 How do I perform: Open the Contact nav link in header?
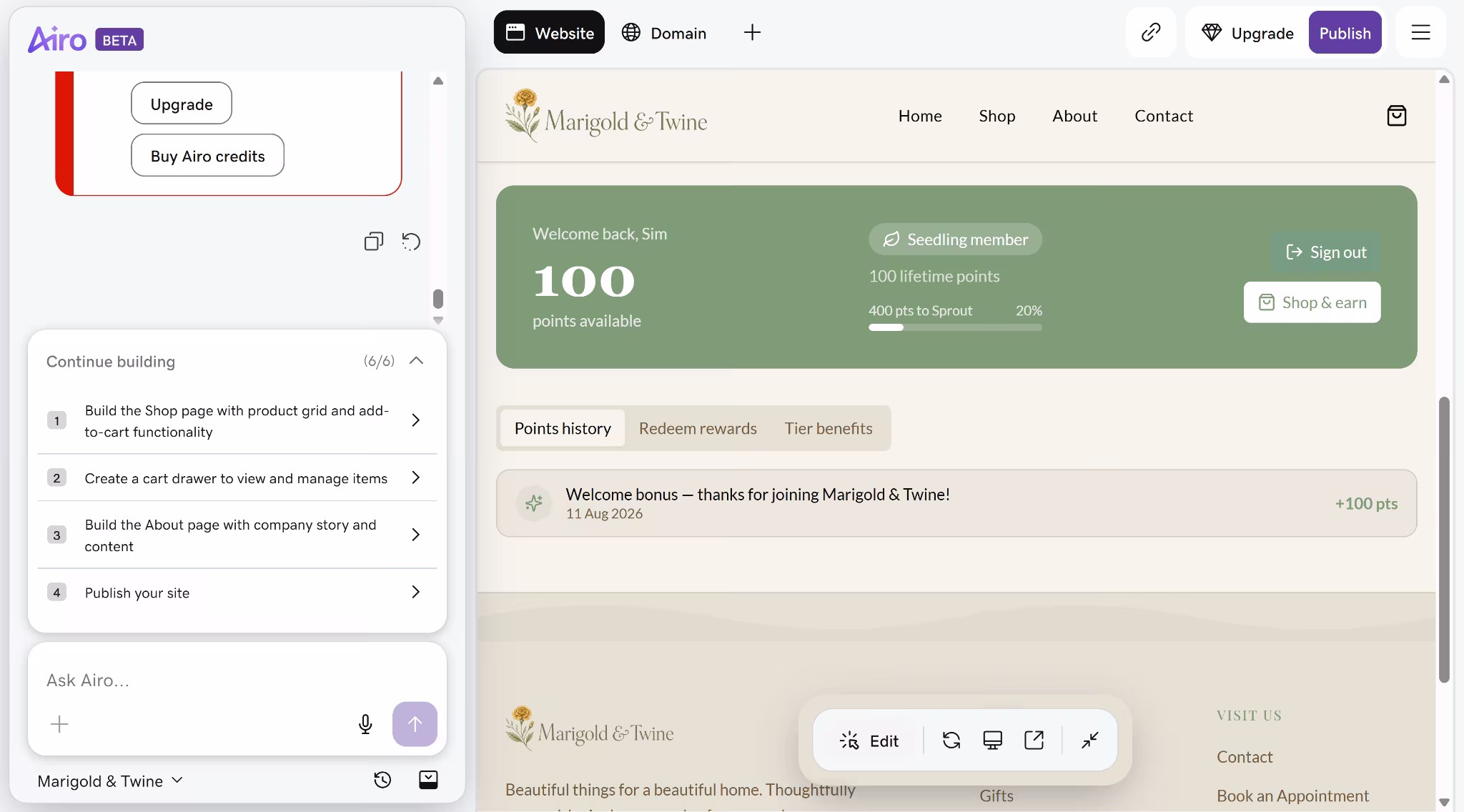(1164, 116)
